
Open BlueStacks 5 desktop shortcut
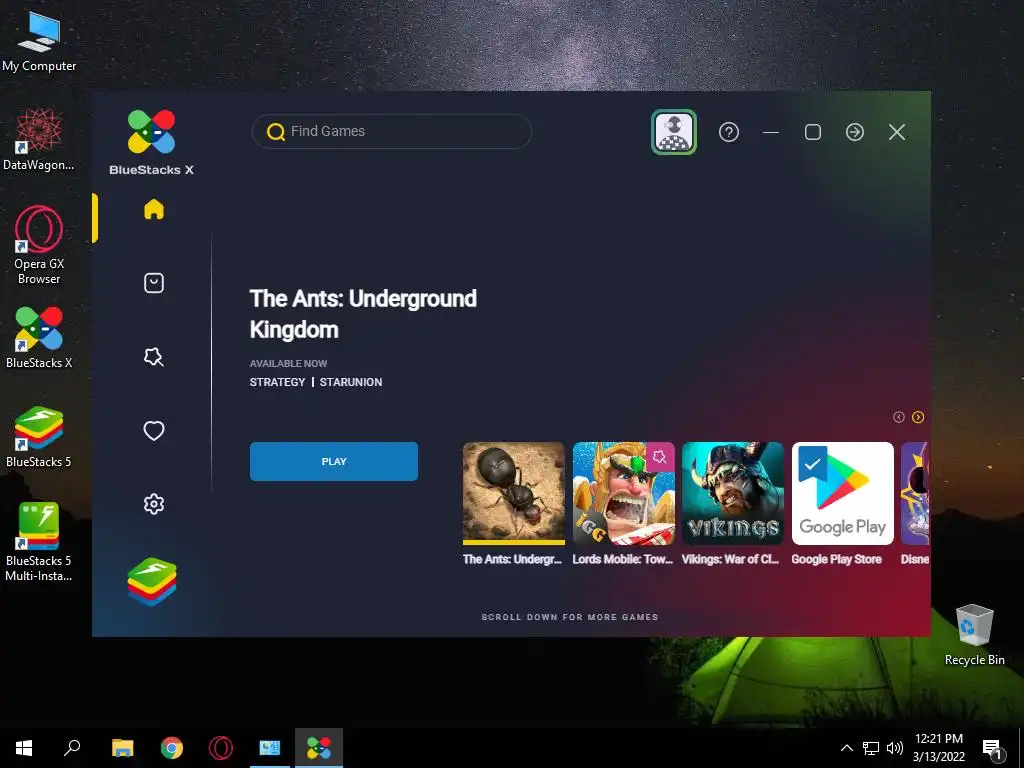pos(39,437)
